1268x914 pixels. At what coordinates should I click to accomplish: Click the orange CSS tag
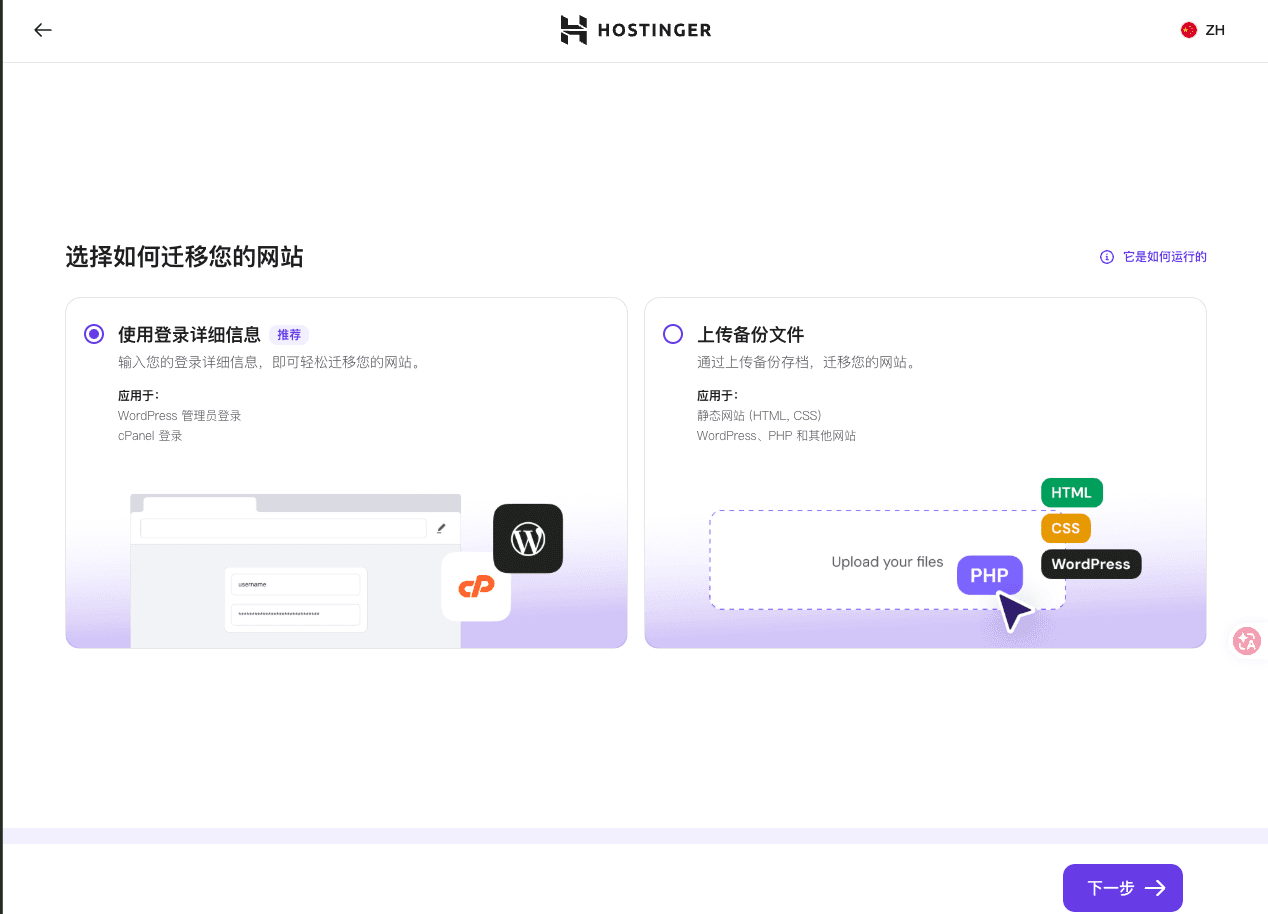(1065, 528)
